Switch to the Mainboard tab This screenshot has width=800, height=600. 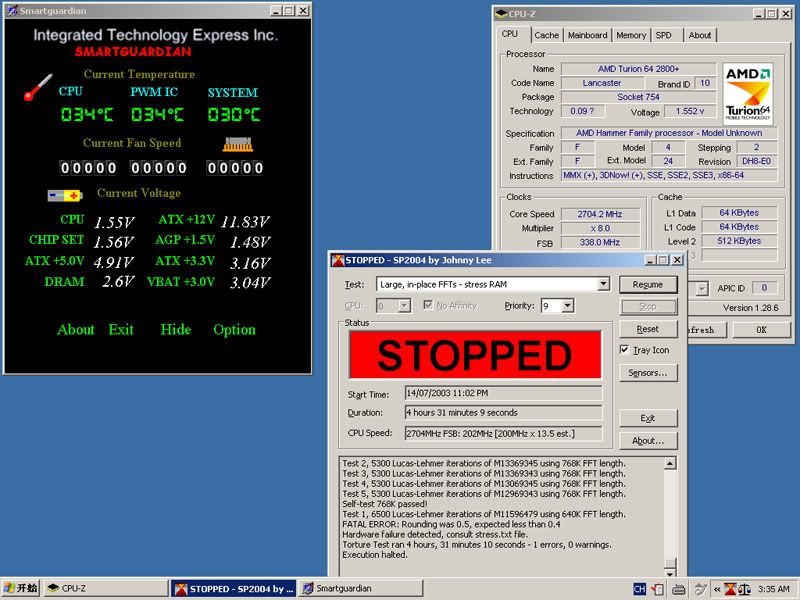pyautogui.click(x=587, y=35)
